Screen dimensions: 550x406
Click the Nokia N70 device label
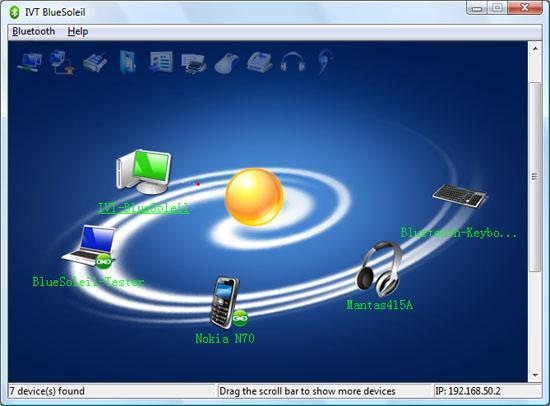point(225,339)
